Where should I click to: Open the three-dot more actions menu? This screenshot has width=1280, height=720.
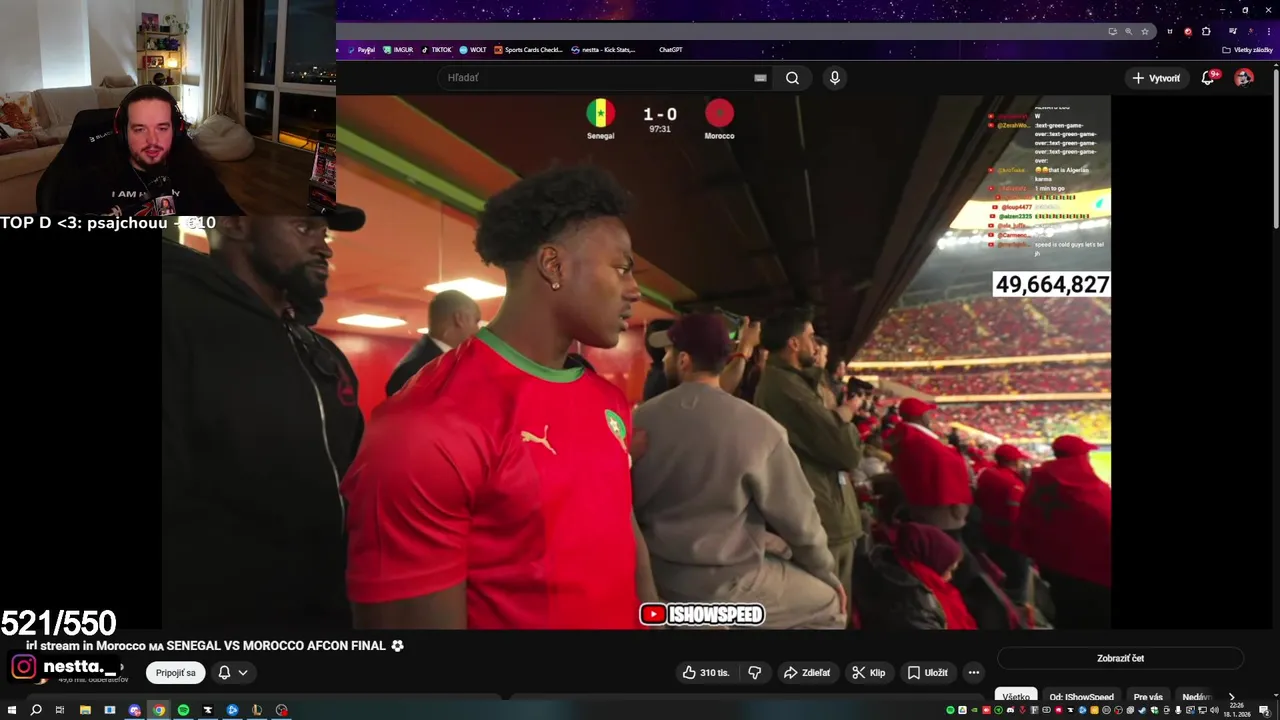974,673
